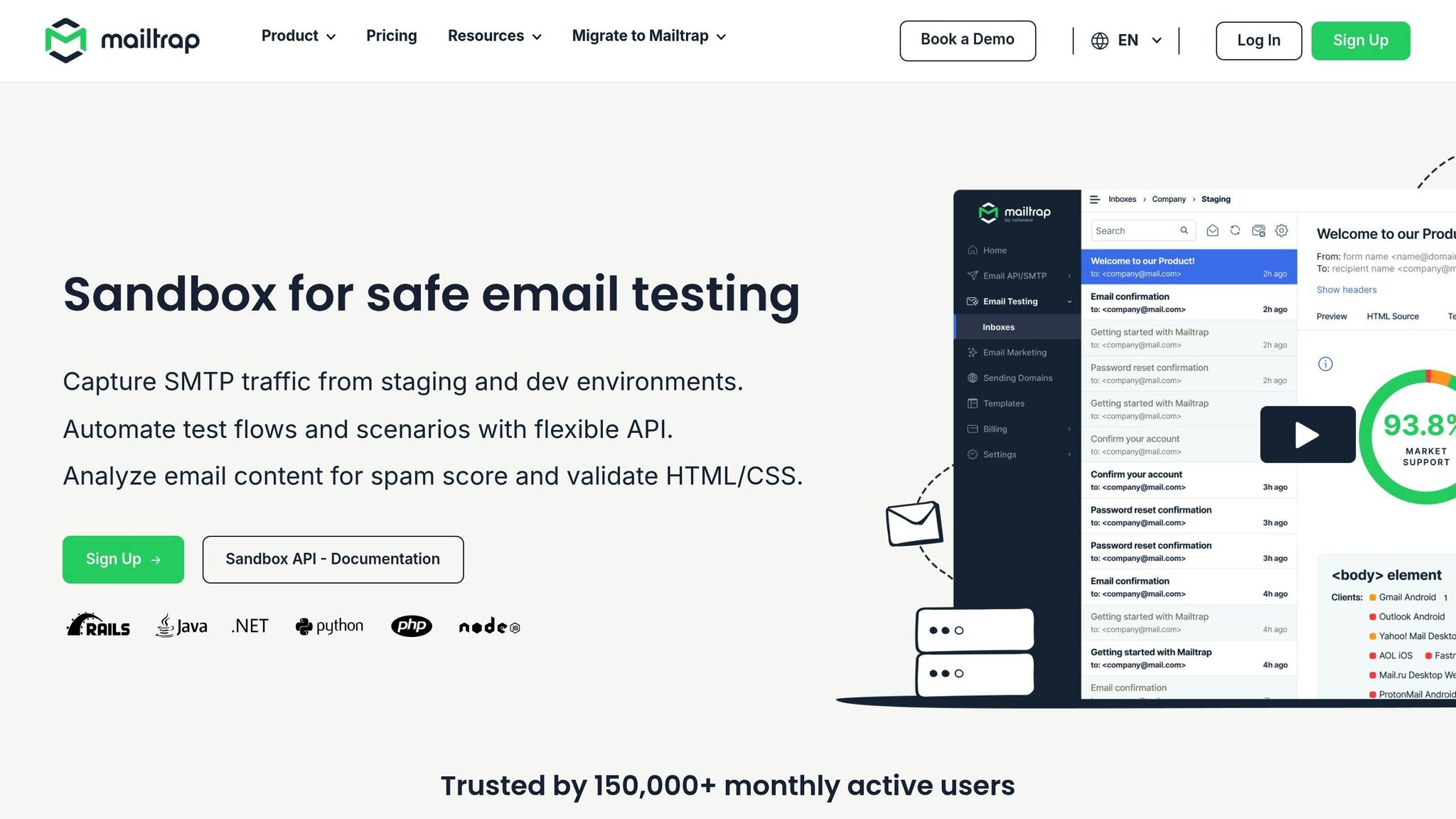Expand the Resources menu
The width and height of the screenshot is (1456, 819).
tap(495, 36)
